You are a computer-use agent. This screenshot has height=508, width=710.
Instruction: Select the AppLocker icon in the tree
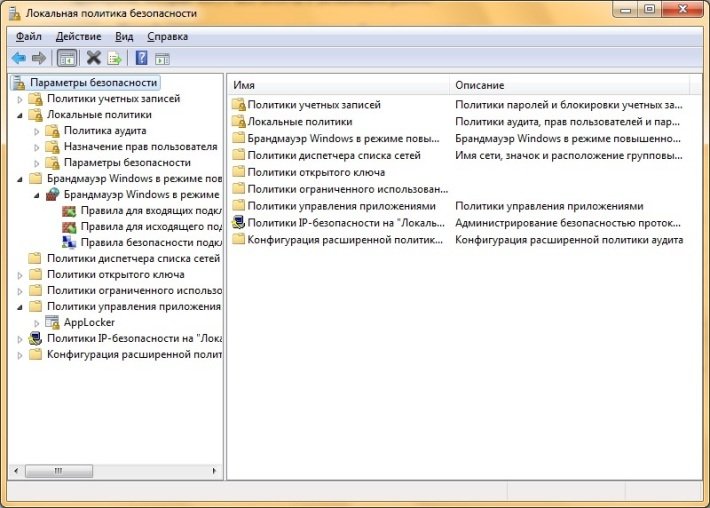(x=52, y=322)
